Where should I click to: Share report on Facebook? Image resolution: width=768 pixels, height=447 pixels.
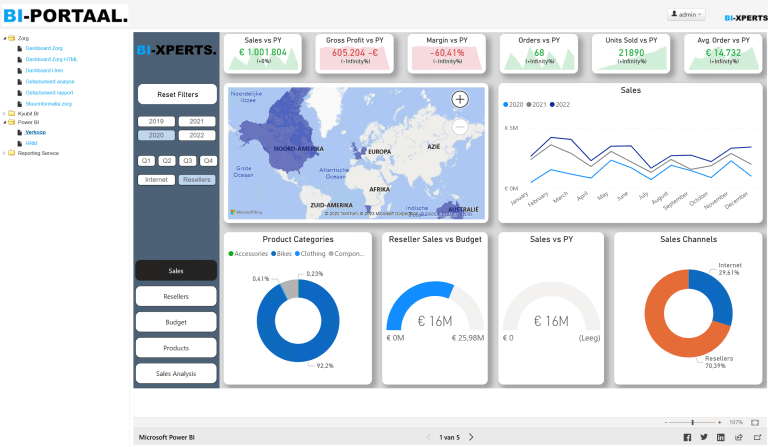687,437
